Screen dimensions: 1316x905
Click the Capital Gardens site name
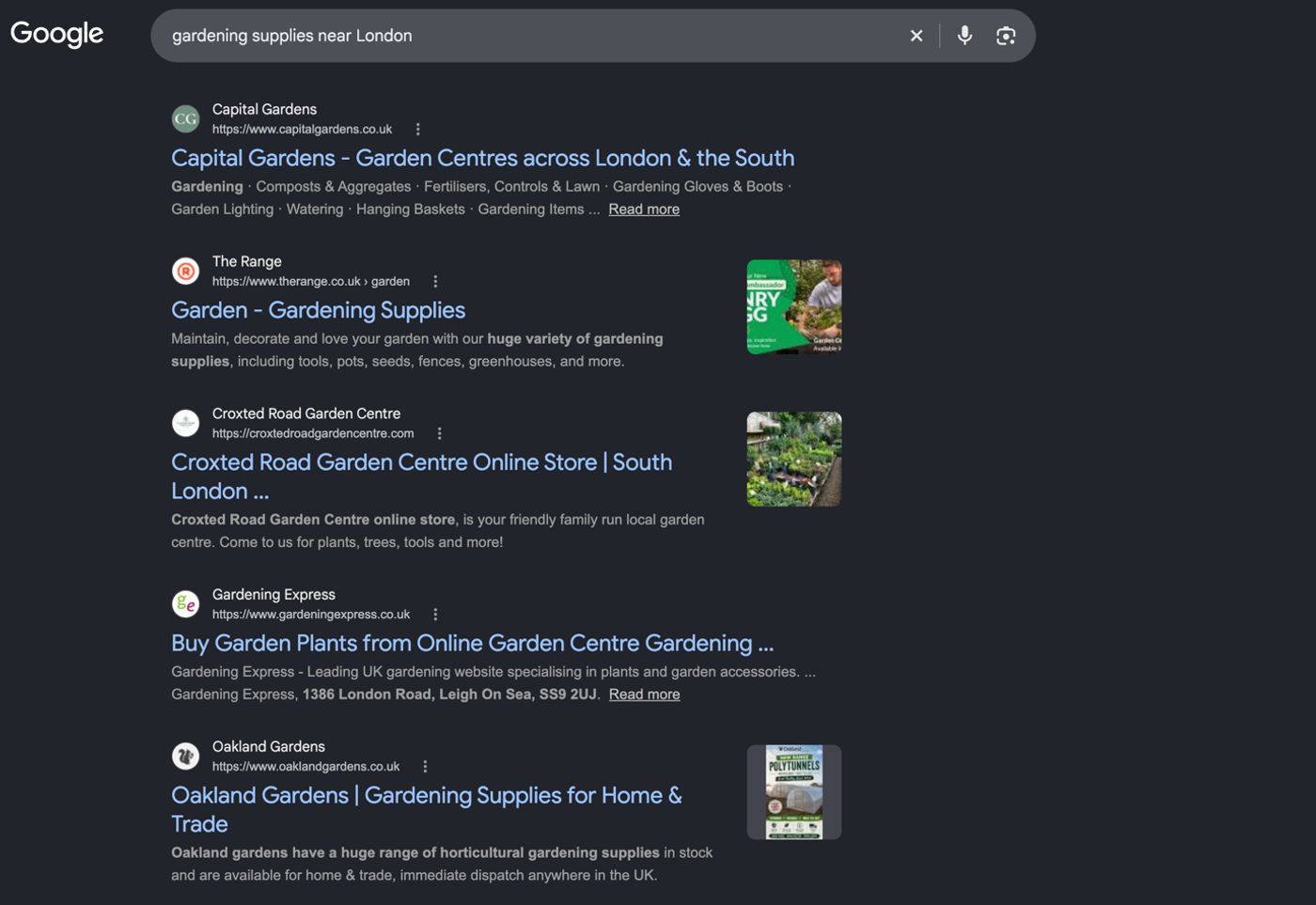coord(265,109)
